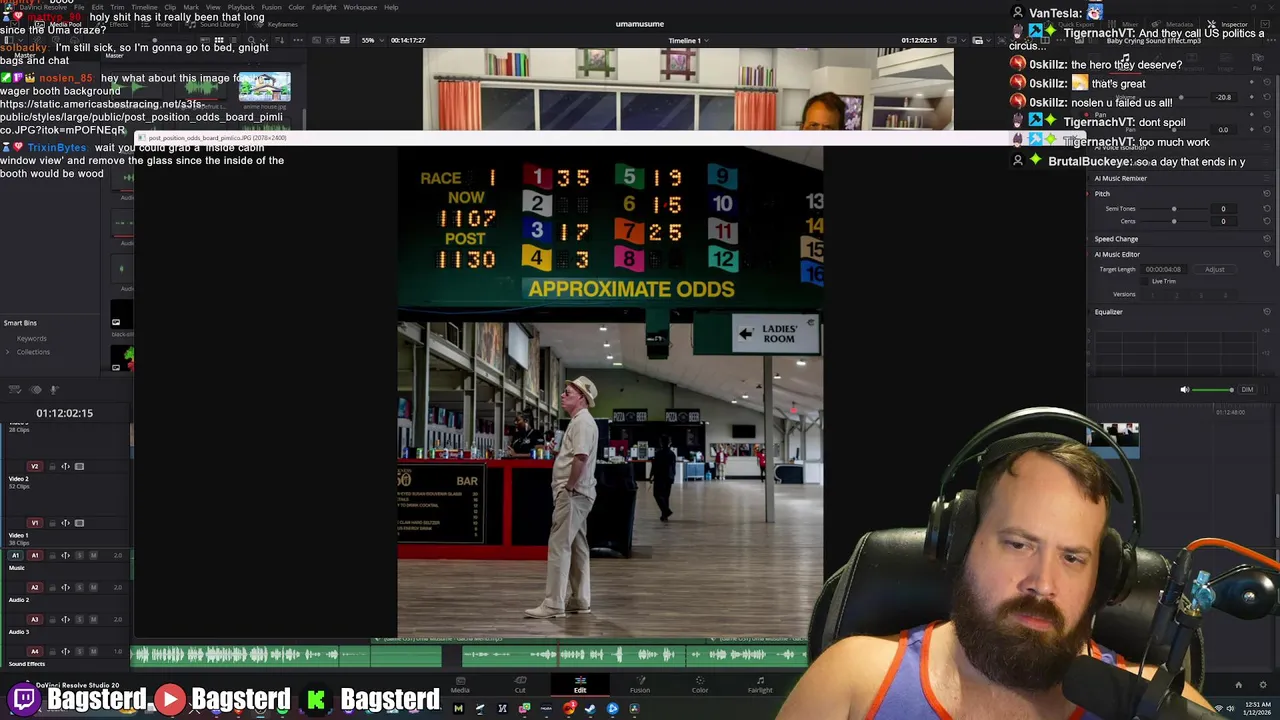Toggle auto track selector on Video 1

point(65,523)
